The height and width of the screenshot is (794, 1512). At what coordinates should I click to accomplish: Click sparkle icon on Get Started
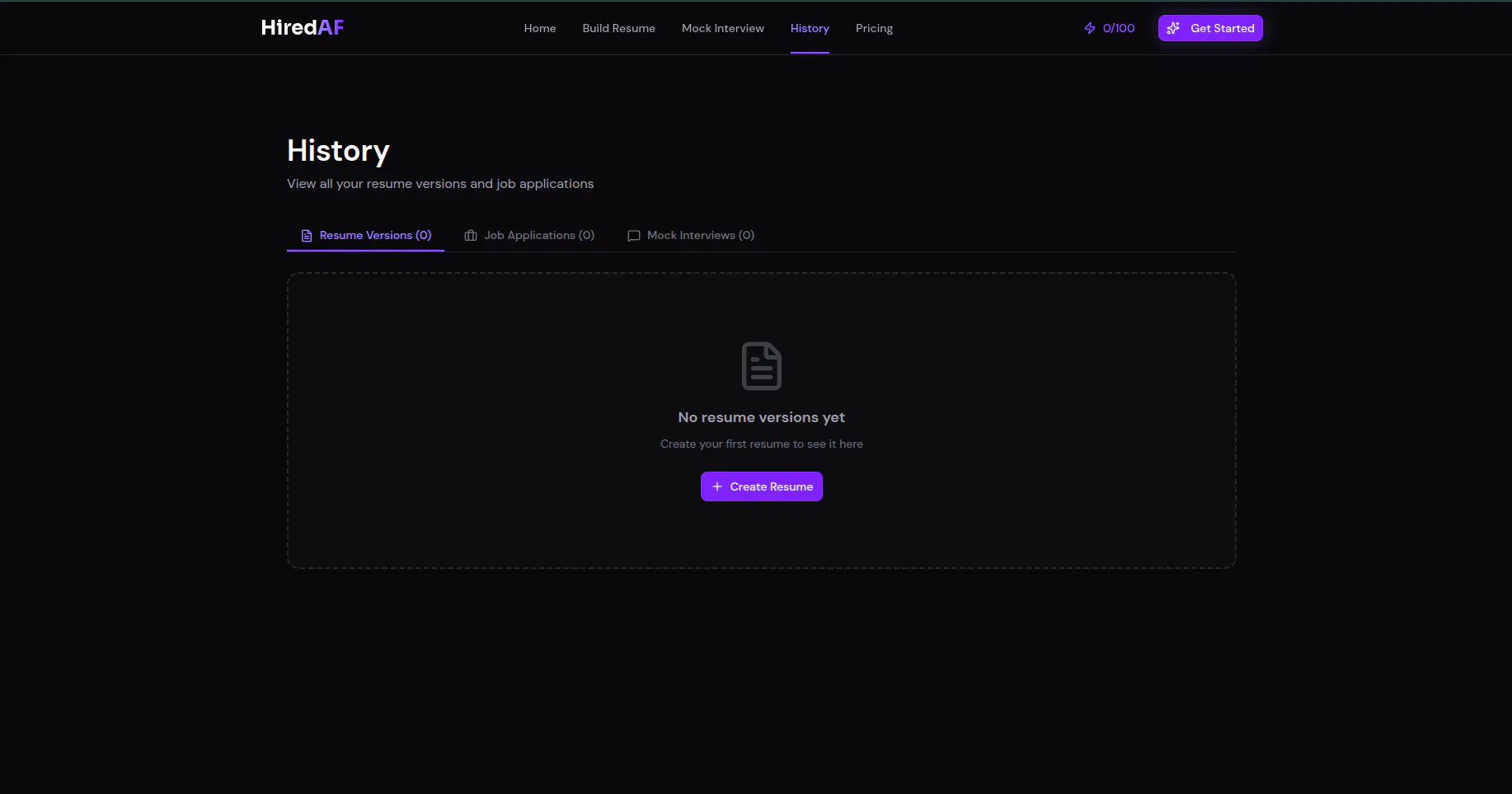click(1173, 28)
